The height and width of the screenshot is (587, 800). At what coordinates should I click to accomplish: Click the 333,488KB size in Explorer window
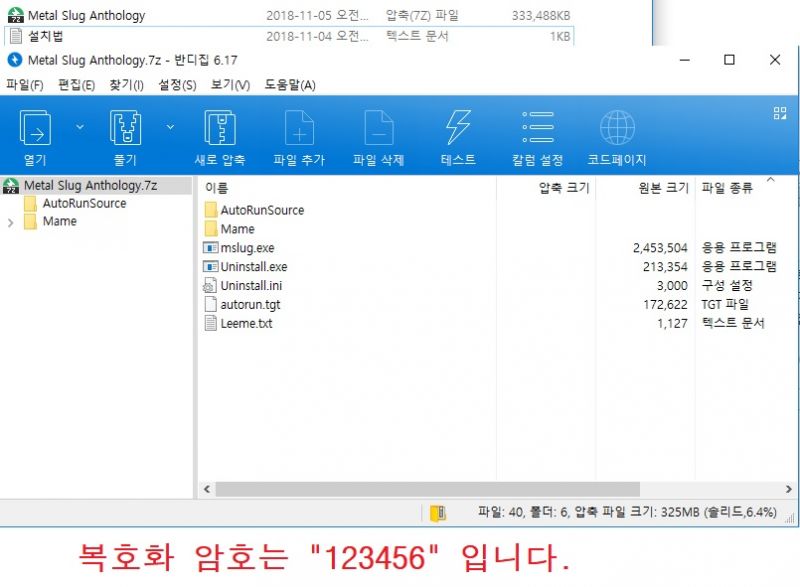point(541,15)
